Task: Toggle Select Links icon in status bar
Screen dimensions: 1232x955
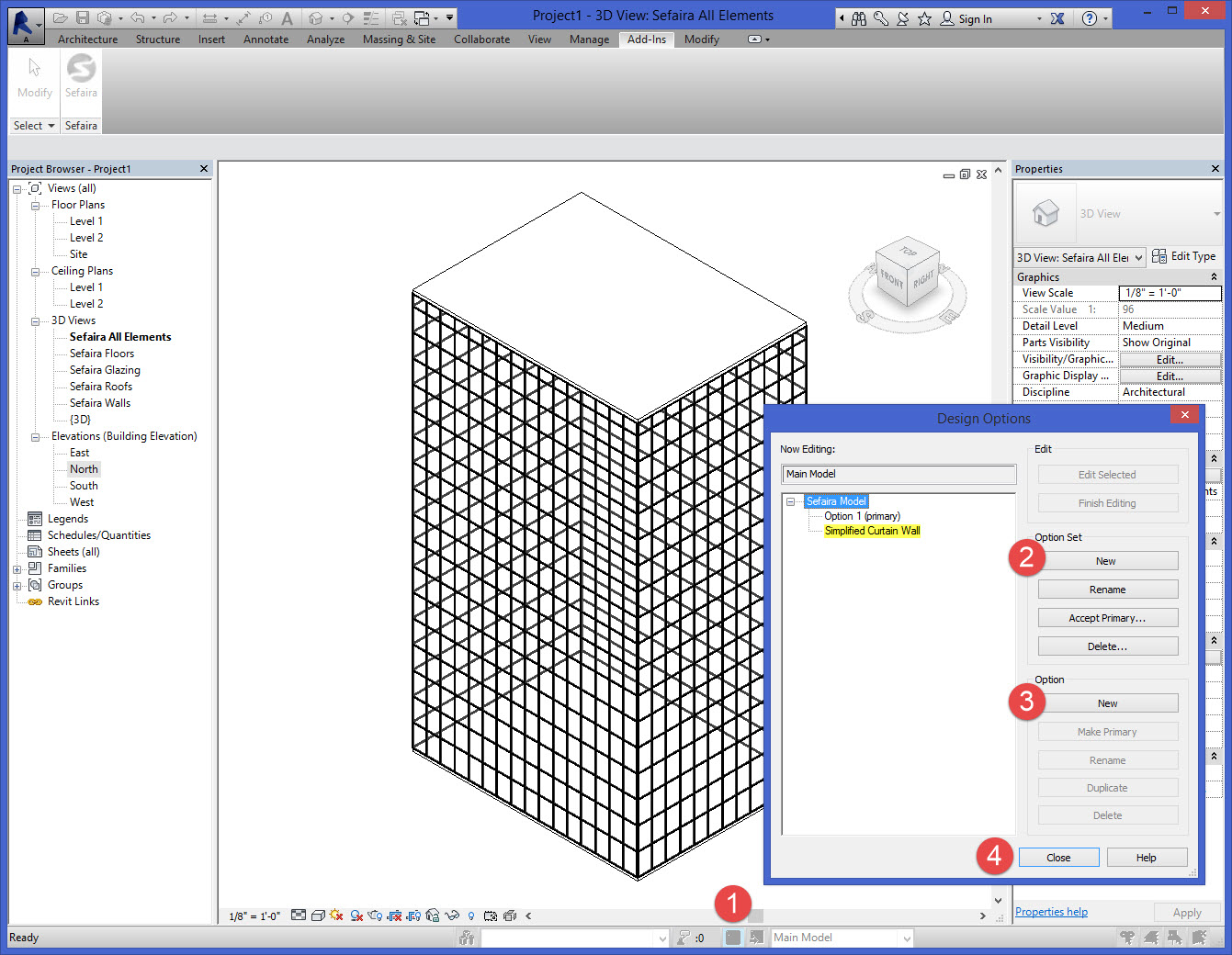Action: tap(1127, 938)
